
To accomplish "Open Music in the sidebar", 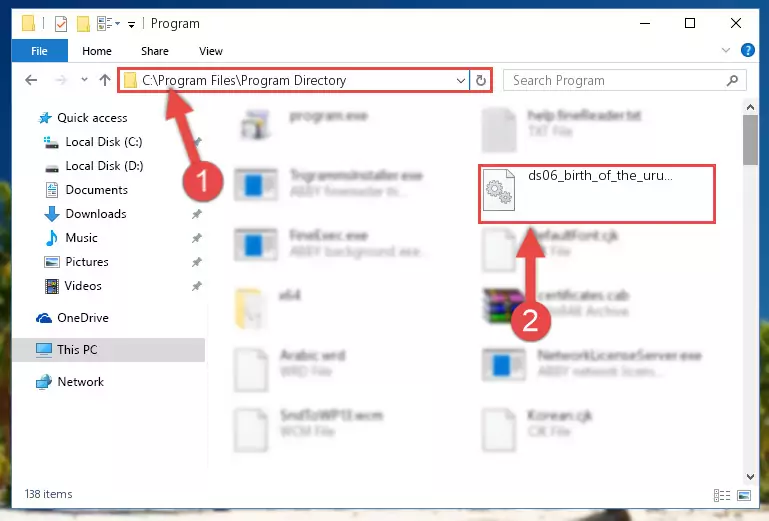I will tap(81, 238).
